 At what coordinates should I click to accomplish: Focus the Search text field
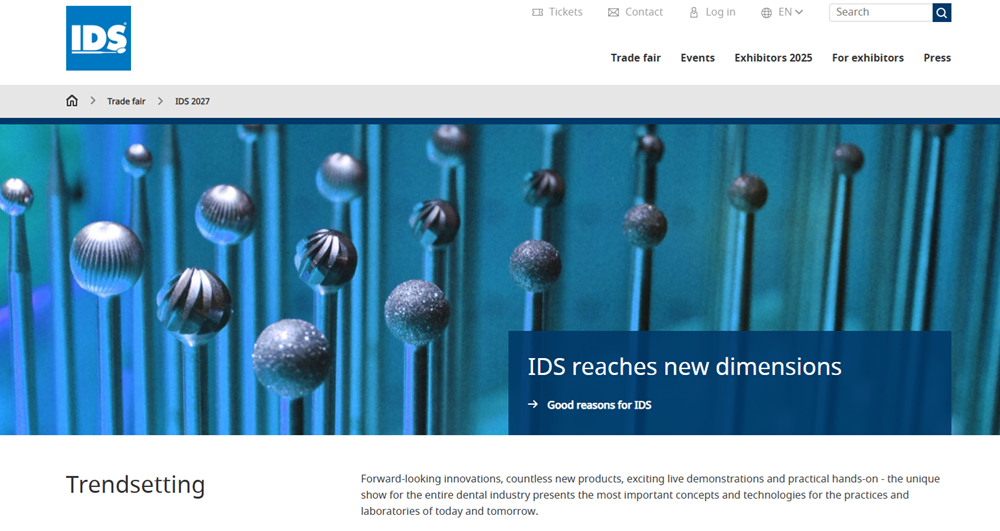click(880, 12)
